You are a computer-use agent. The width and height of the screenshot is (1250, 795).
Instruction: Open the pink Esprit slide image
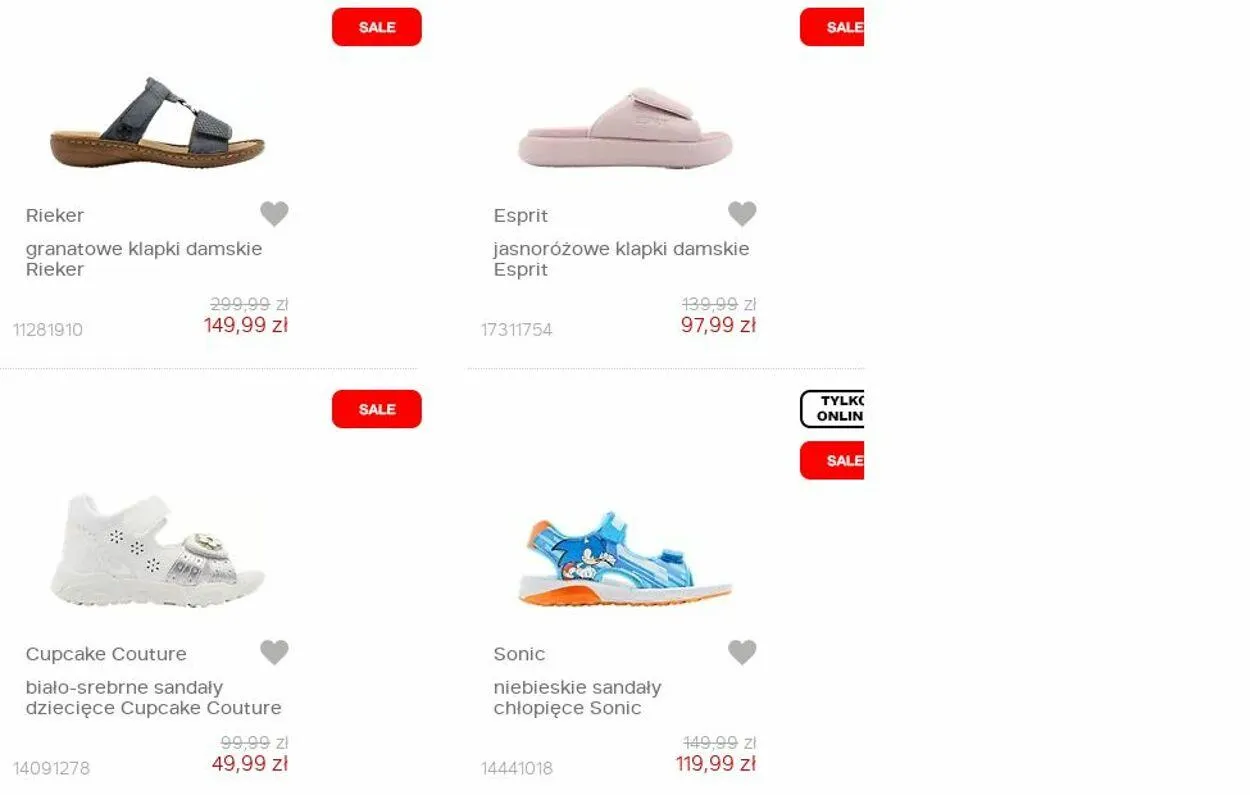click(626, 128)
